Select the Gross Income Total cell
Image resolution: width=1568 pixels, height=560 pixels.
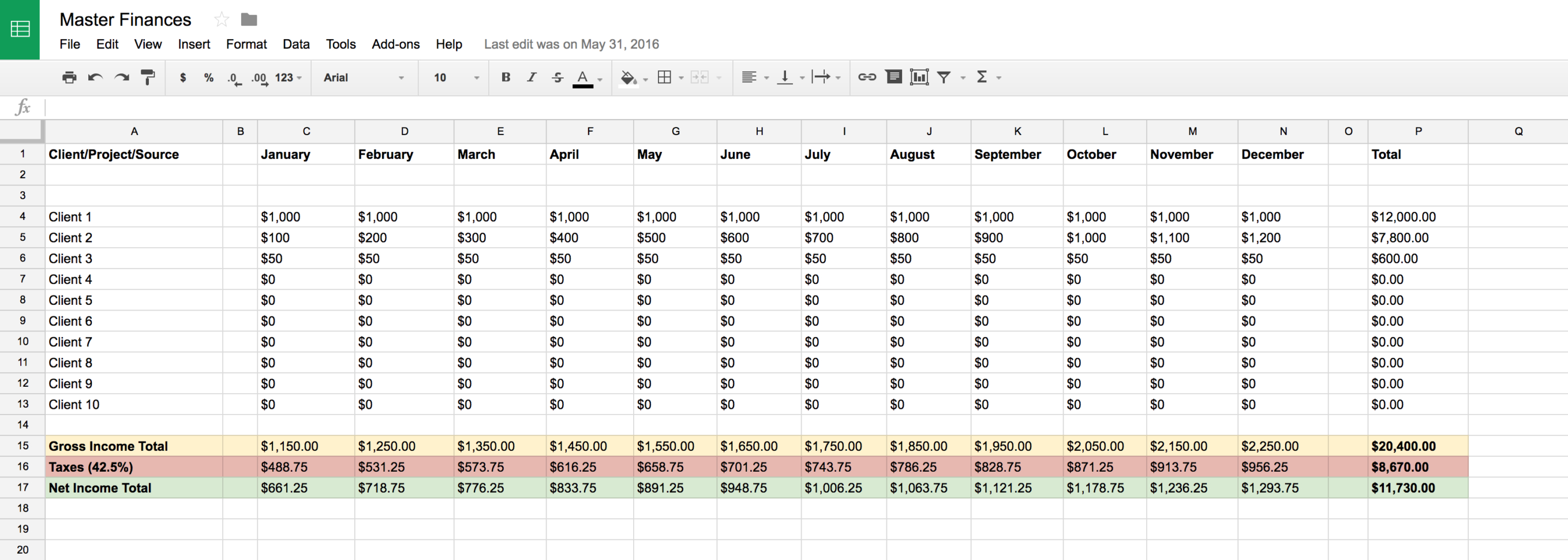coord(108,446)
